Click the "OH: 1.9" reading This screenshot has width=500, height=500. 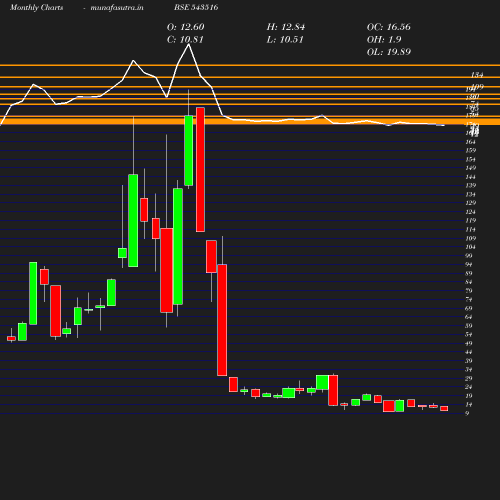[384, 39]
